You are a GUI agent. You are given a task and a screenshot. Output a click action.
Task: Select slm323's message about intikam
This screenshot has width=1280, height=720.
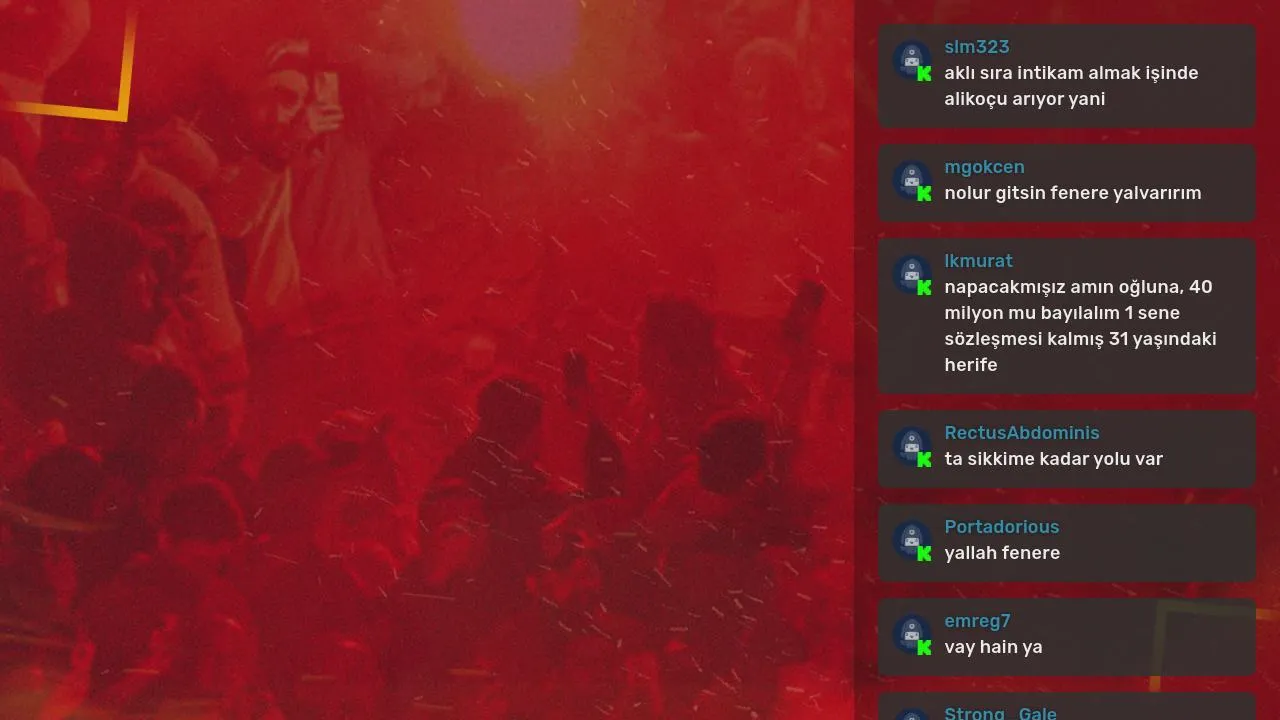[1071, 86]
